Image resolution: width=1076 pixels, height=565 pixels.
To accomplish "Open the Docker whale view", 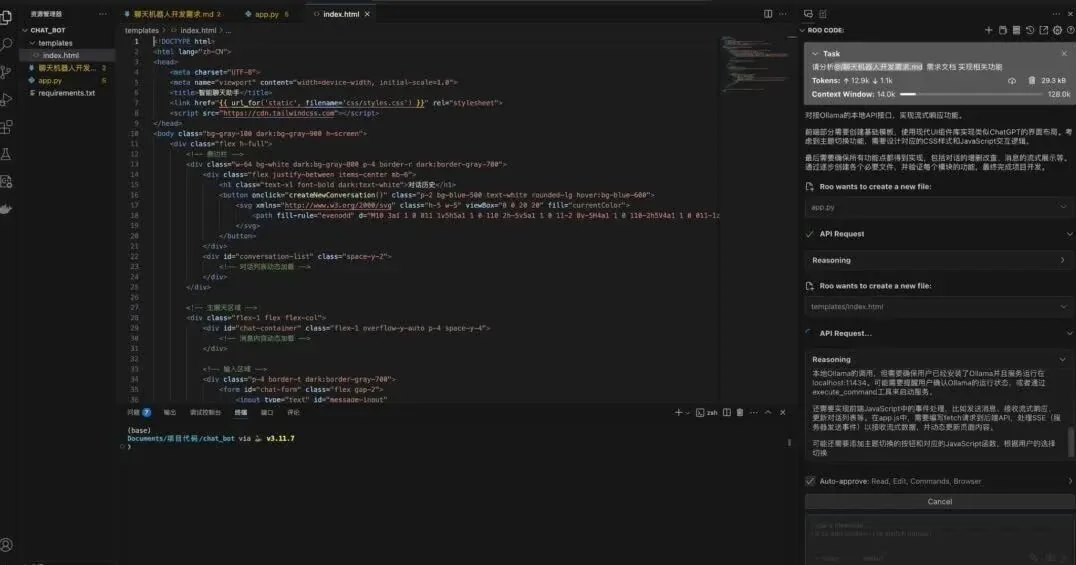I will coord(6,209).
